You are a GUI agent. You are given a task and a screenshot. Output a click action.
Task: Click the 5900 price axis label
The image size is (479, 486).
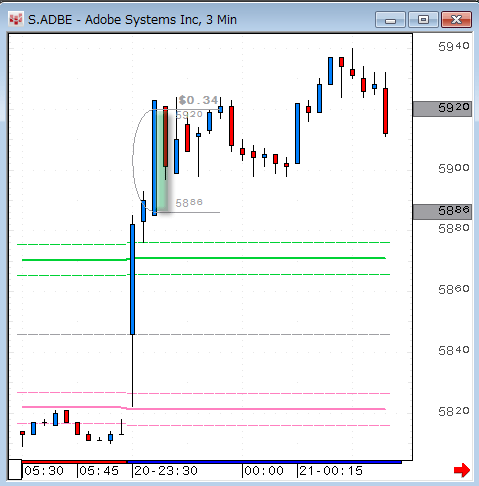point(454,168)
